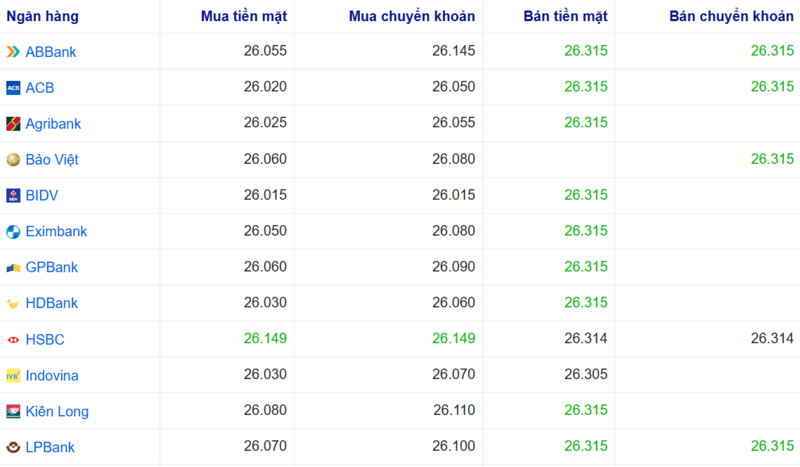This screenshot has width=800, height=467.
Task: Open the Eximbank link
Action: pyautogui.click(x=56, y=232)
